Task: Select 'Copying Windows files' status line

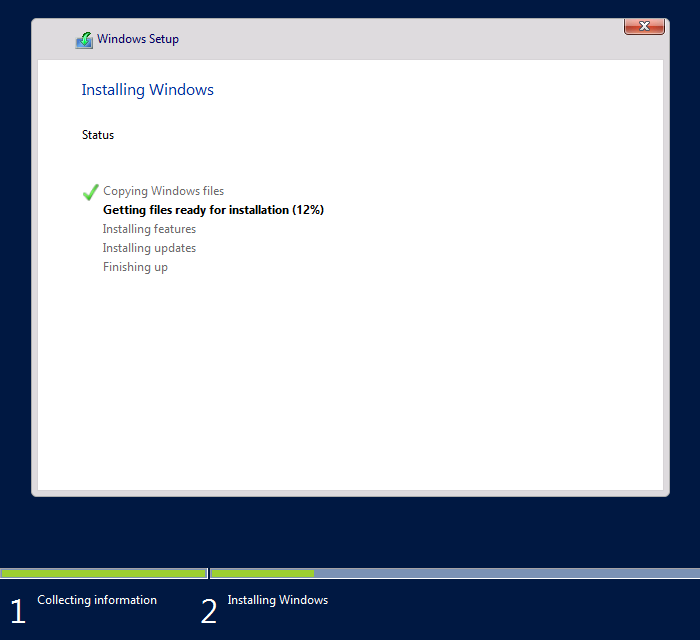Action: pos(163,191)
